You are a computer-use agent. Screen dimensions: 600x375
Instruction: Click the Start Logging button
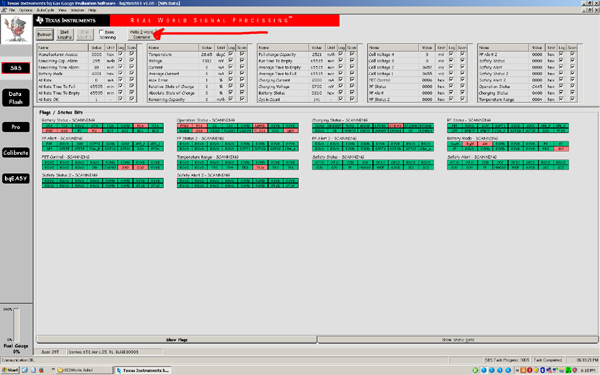(65, 35)
